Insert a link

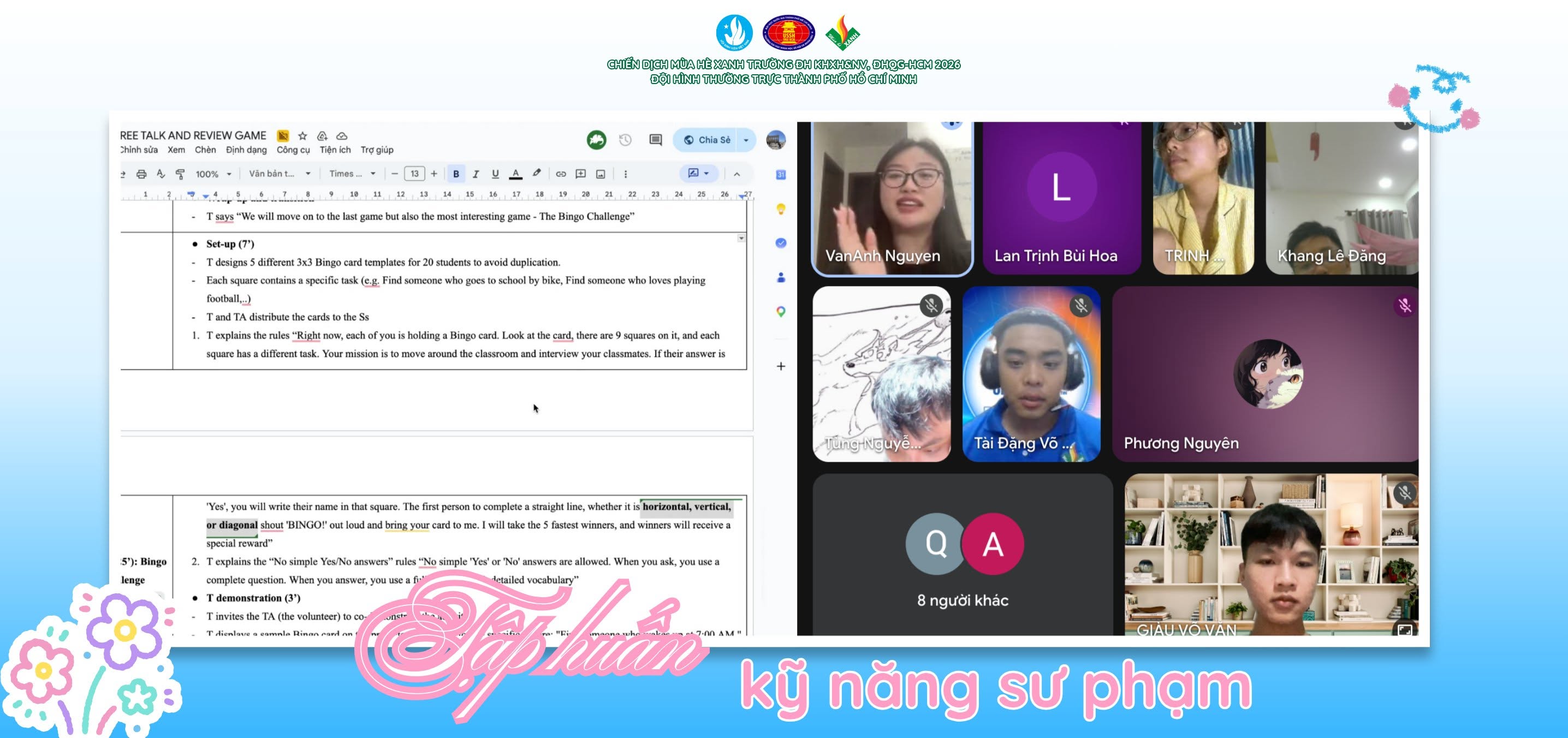561,174
